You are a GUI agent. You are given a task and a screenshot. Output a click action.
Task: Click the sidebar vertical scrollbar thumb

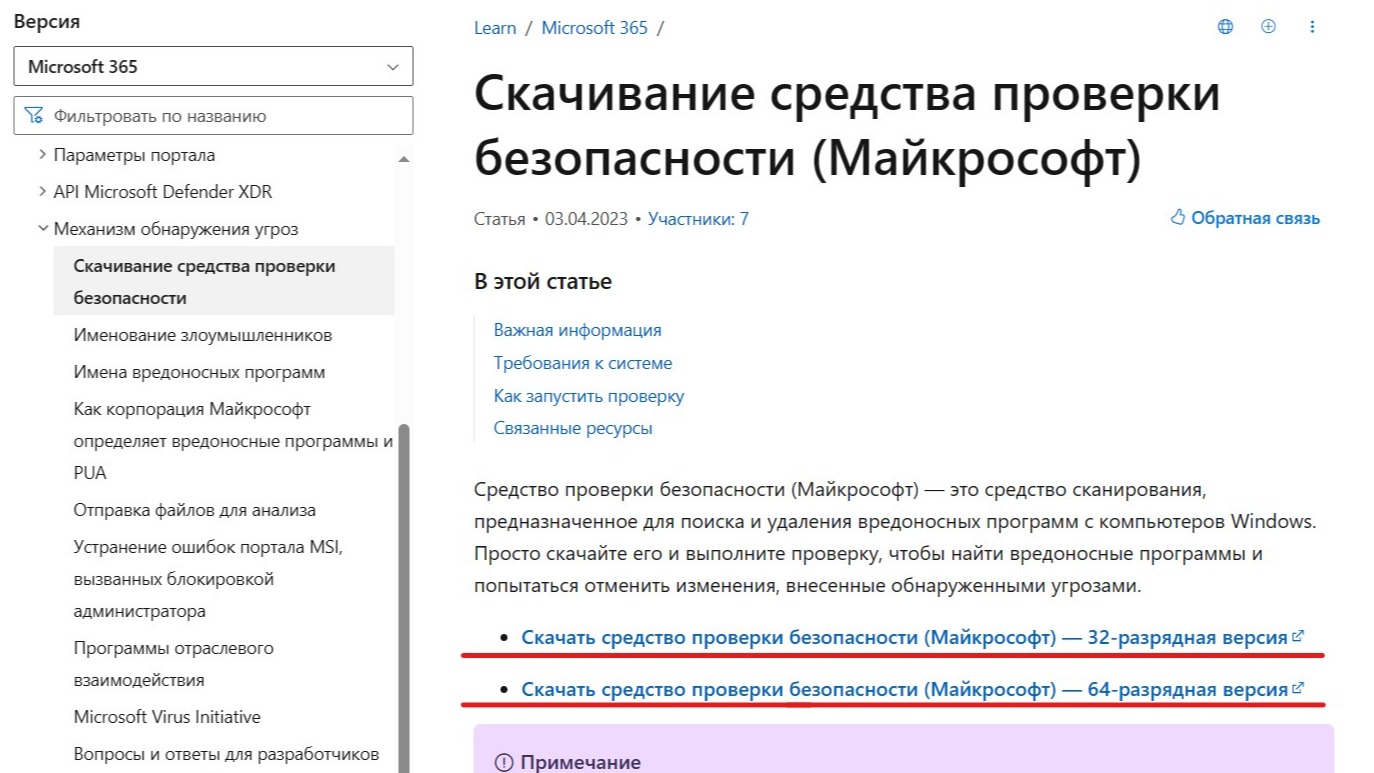pyautogui.click(x=404, y=598)
